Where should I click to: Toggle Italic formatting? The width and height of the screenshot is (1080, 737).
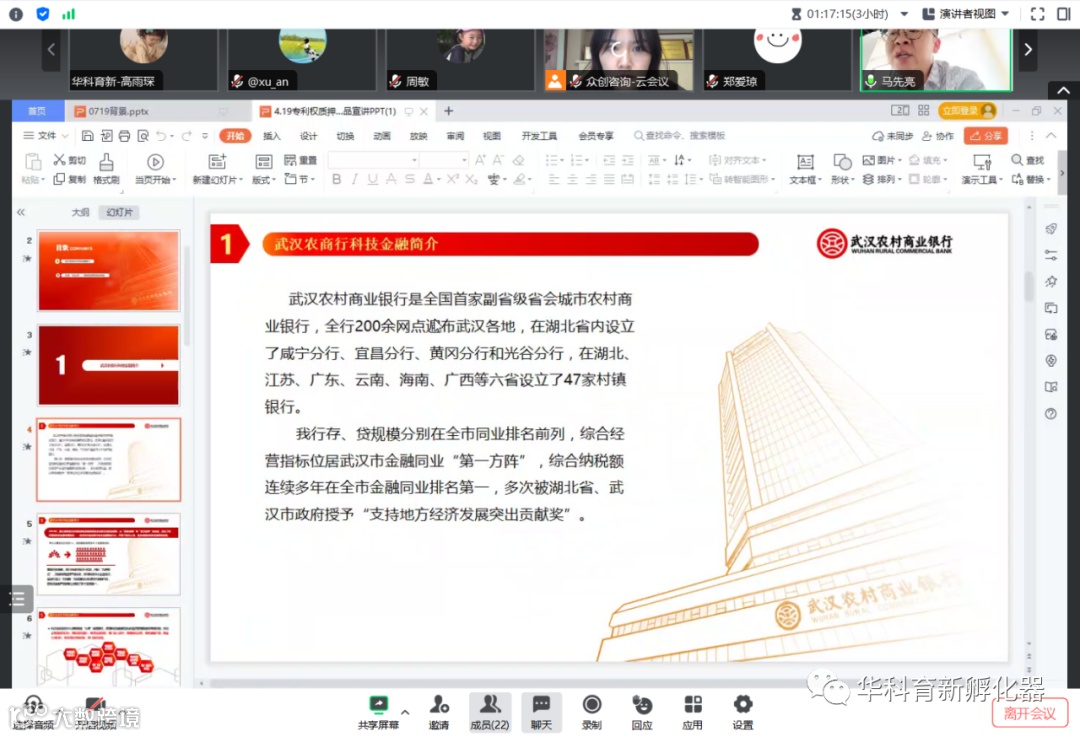pyautogui.click(x=354, y=179)
